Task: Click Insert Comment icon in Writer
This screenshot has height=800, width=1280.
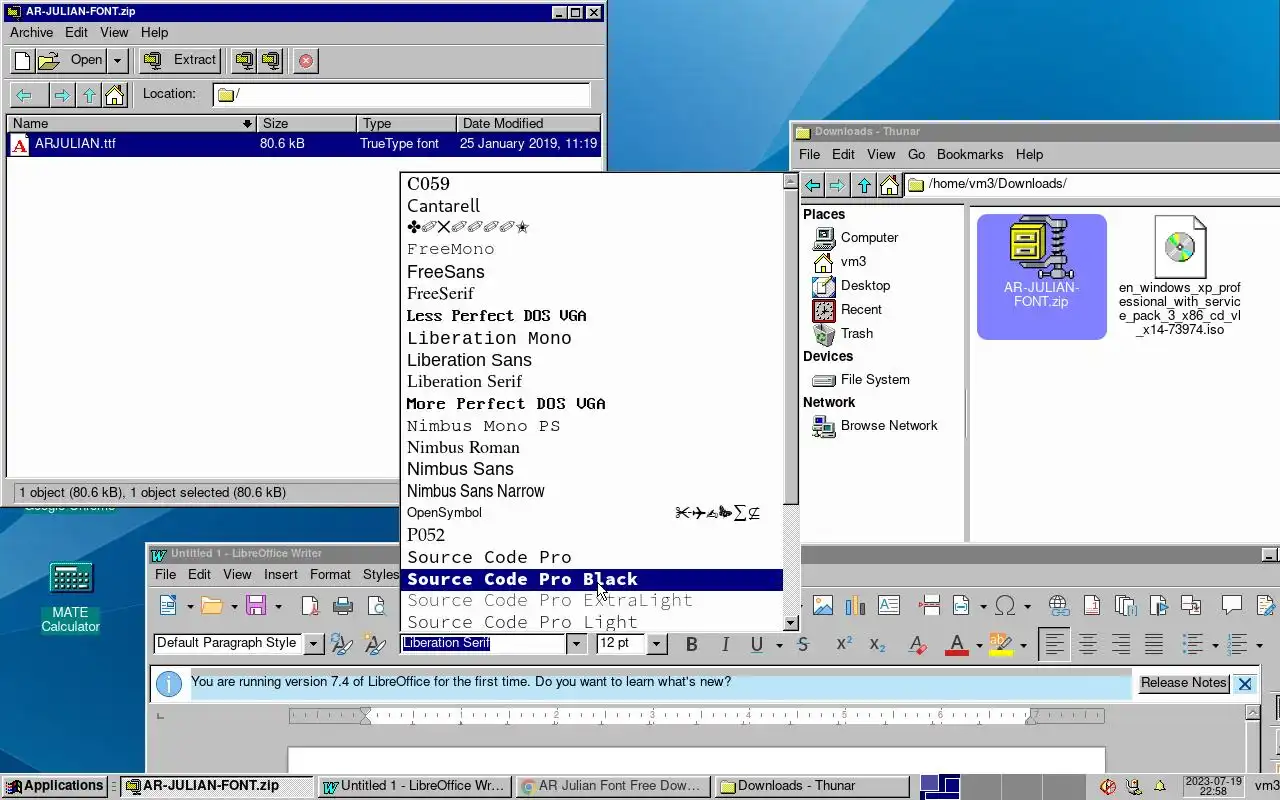Action: coord(1231,605)
